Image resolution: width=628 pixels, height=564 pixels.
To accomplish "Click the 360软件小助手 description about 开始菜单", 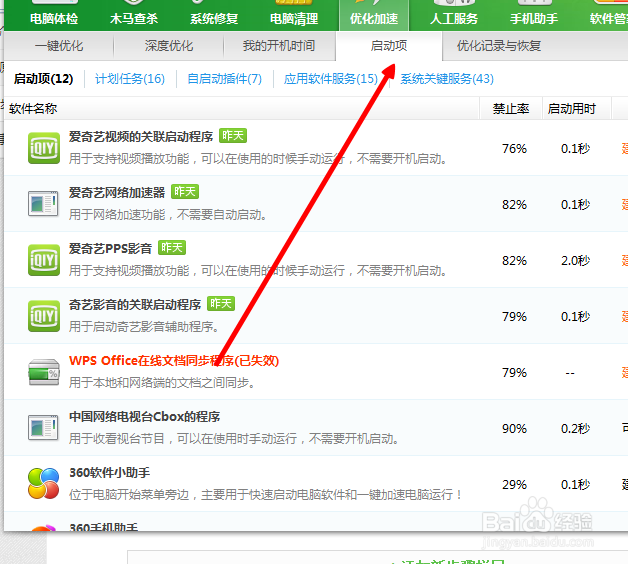I will [266, 495].
